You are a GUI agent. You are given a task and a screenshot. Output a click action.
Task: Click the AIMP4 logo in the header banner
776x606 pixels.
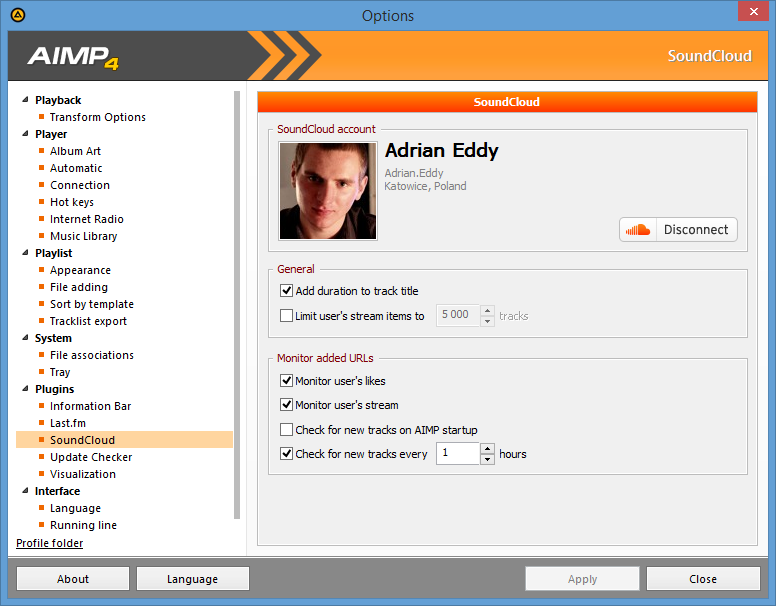click(x=73, y=56)
